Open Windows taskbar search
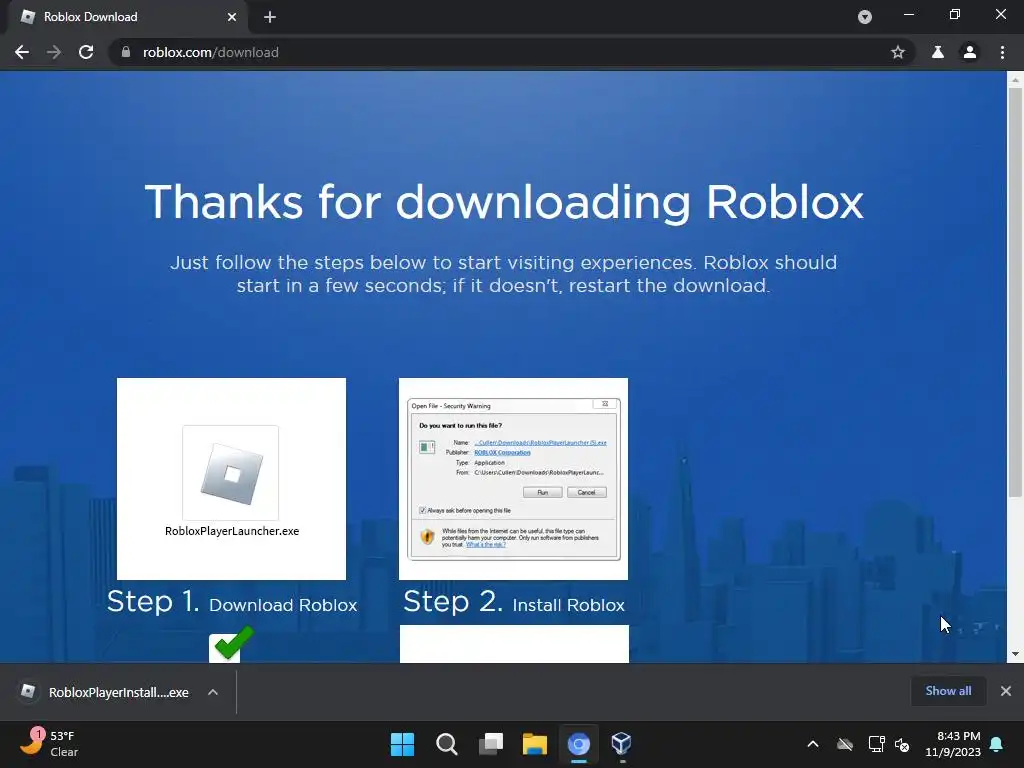Image resolution: width=1024 pixels, height=768 pixels. [x=447, y=744]
